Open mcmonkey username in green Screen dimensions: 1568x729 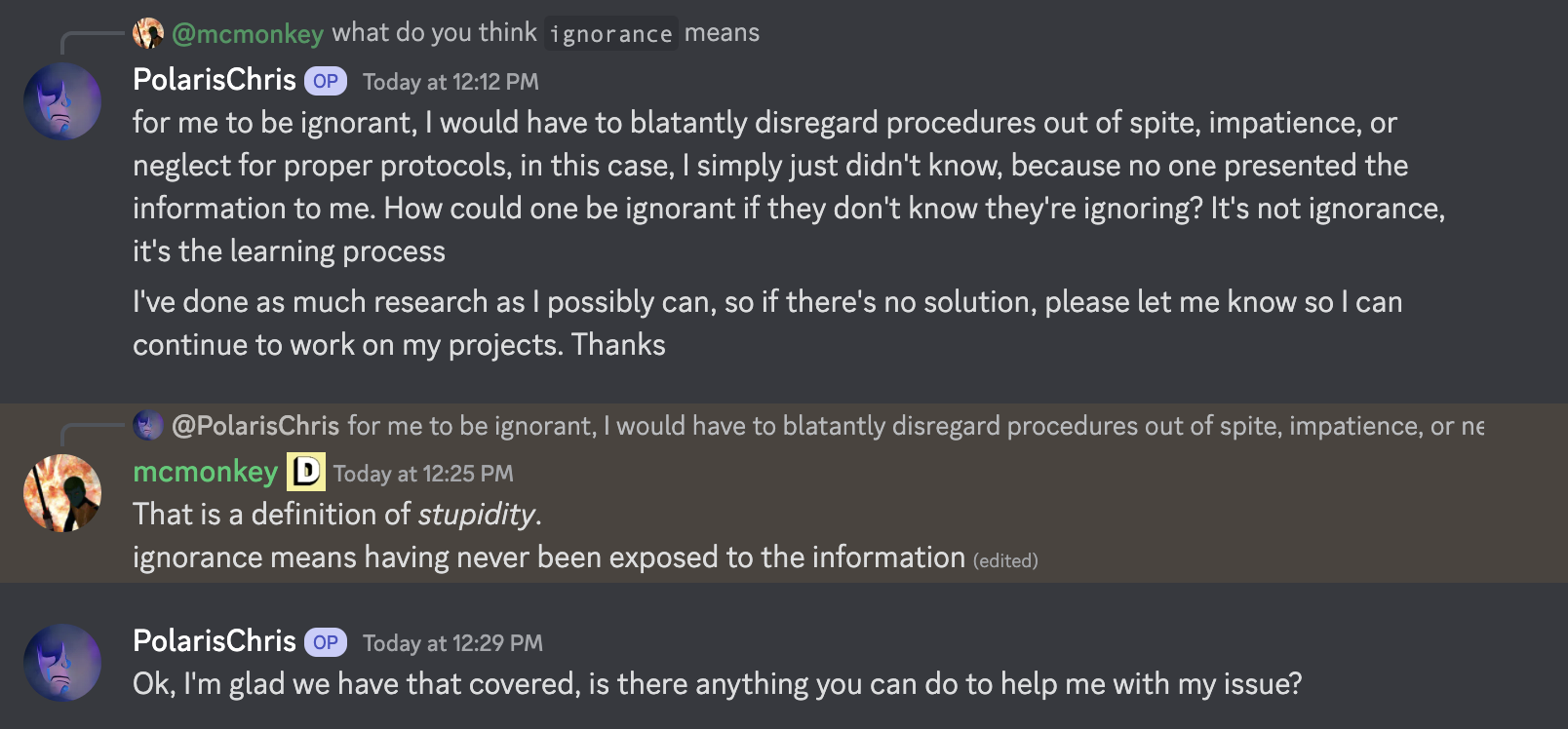point(206,472)
